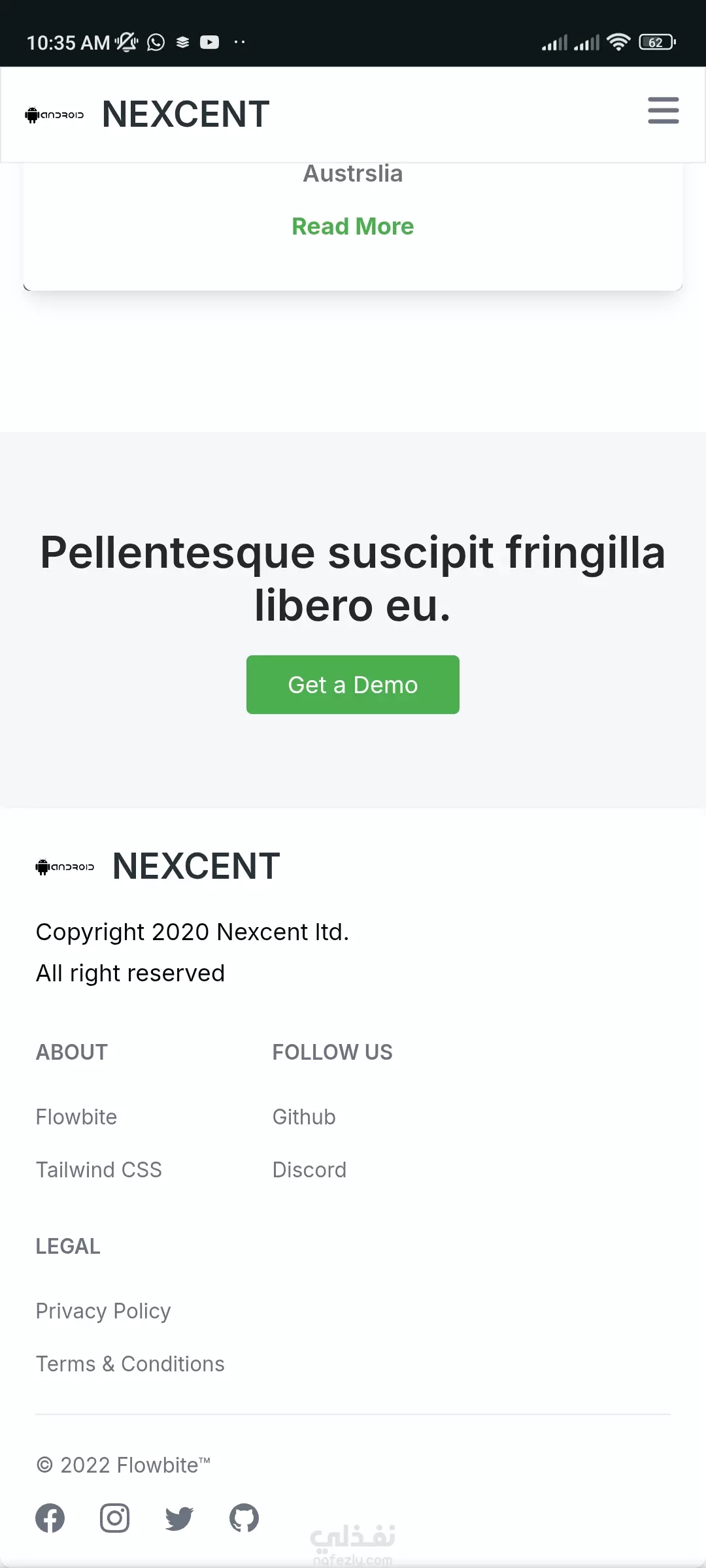
Task: Click the NEXCENT header brand title
Action: tap(186, 114)
